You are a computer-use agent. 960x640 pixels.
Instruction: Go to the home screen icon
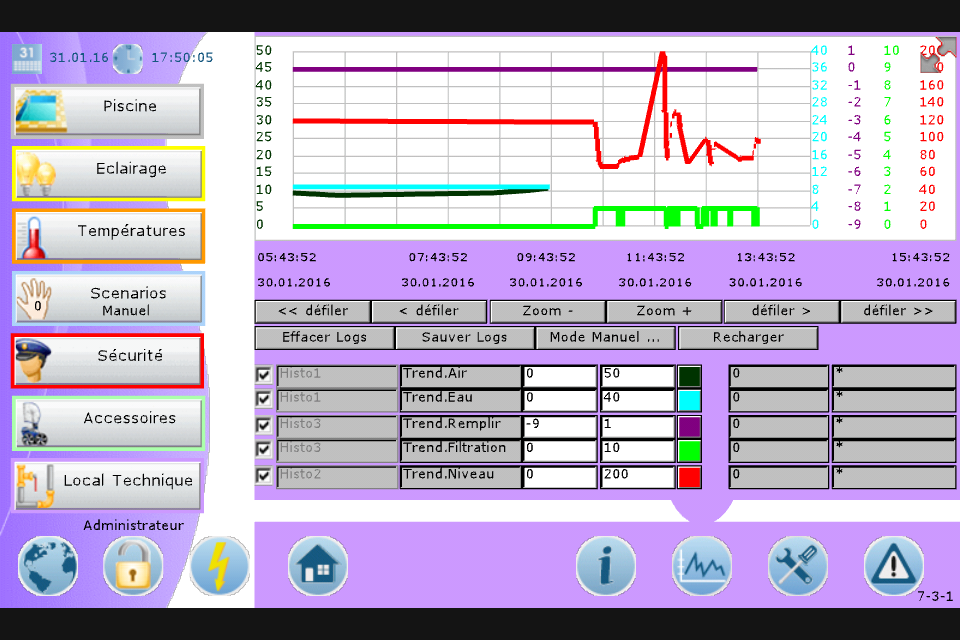click(318, 566)
